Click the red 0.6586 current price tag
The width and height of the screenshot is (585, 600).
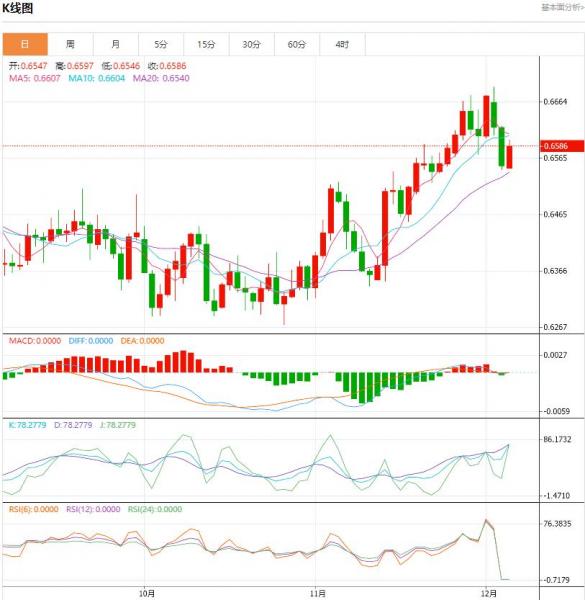pos(562,146)
